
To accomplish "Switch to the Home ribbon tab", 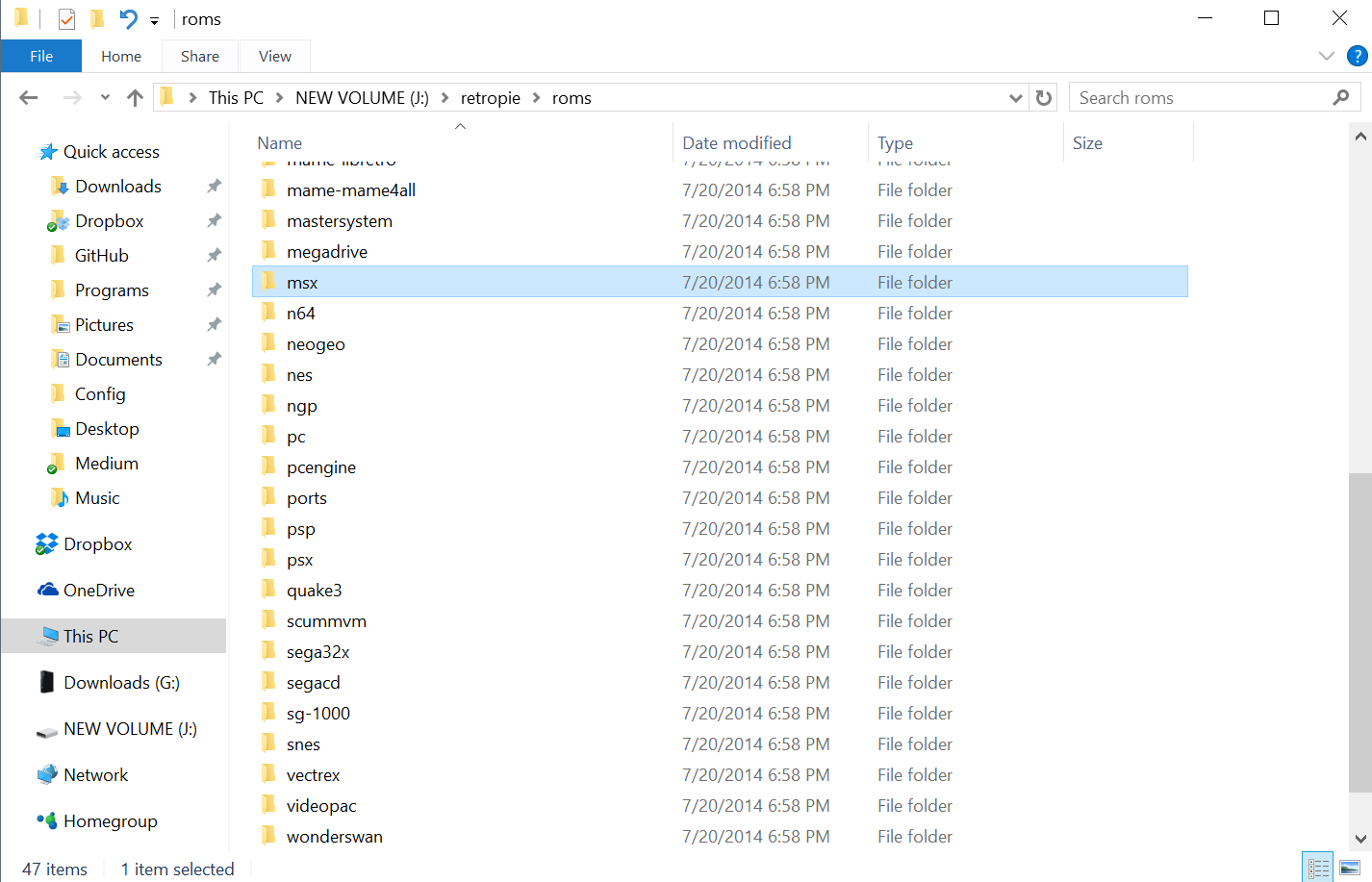I will [121, 57].
